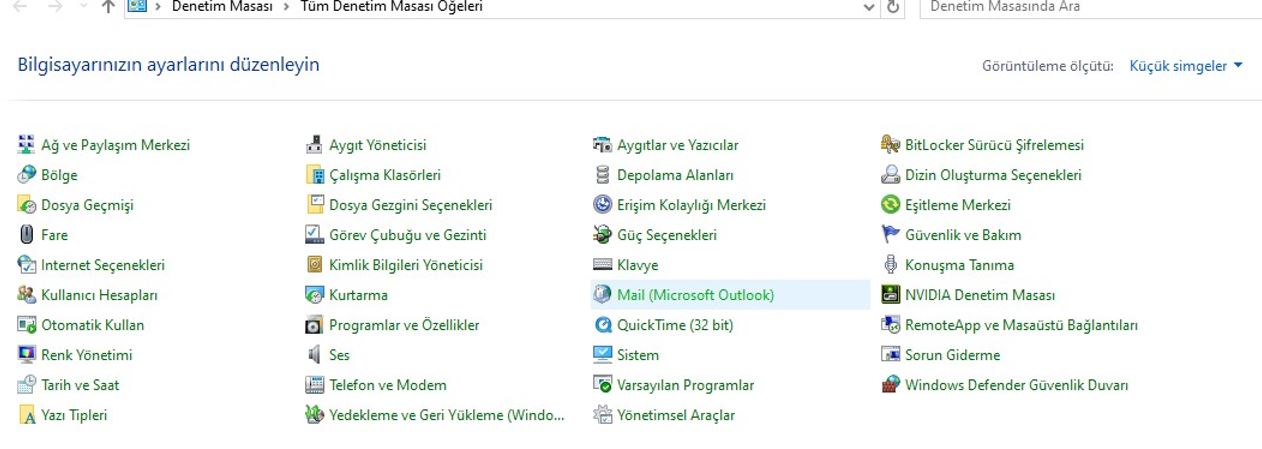This screenshot has height=449, width=1262.
Task: Go to Denetim Masası breadcrumb
Action: tap(222, 7)
